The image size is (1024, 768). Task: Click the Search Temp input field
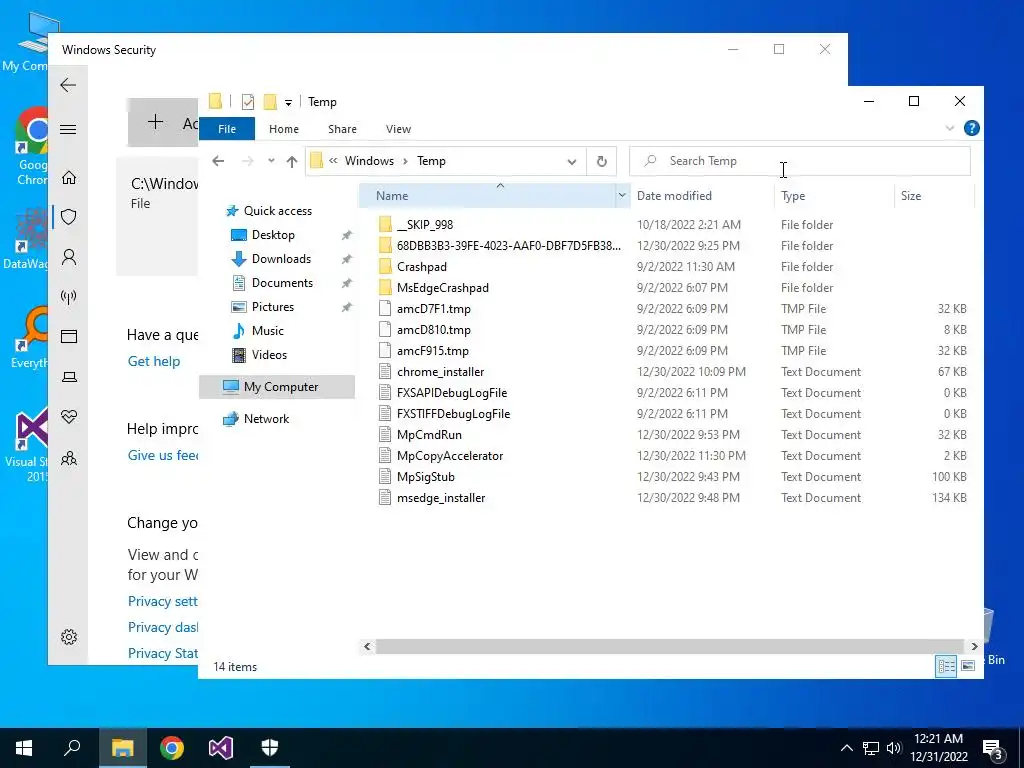[799, 161]
